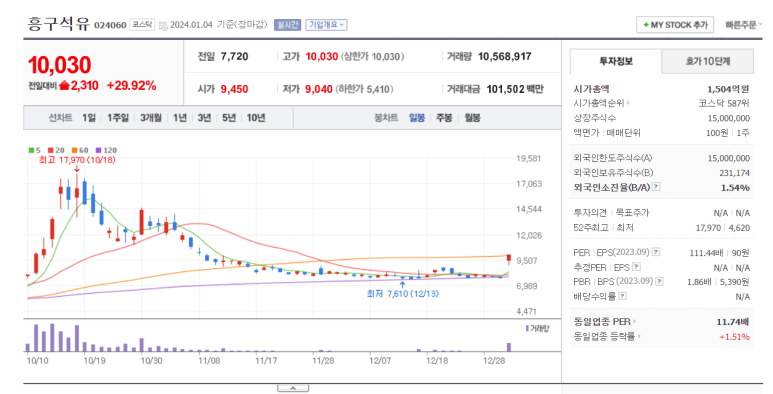773x394 pixels.
Task: Click the 최저 7,610 (12/13) low marker
Action: (402, 294)
